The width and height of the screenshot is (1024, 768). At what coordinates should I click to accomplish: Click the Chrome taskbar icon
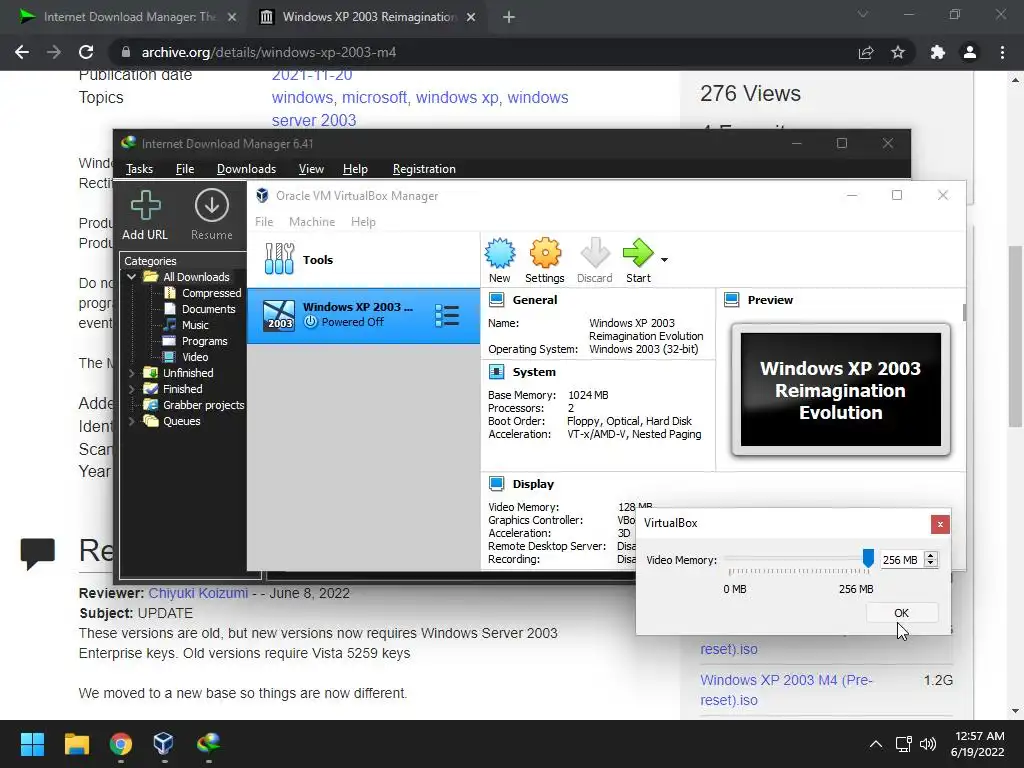[121, 744]
